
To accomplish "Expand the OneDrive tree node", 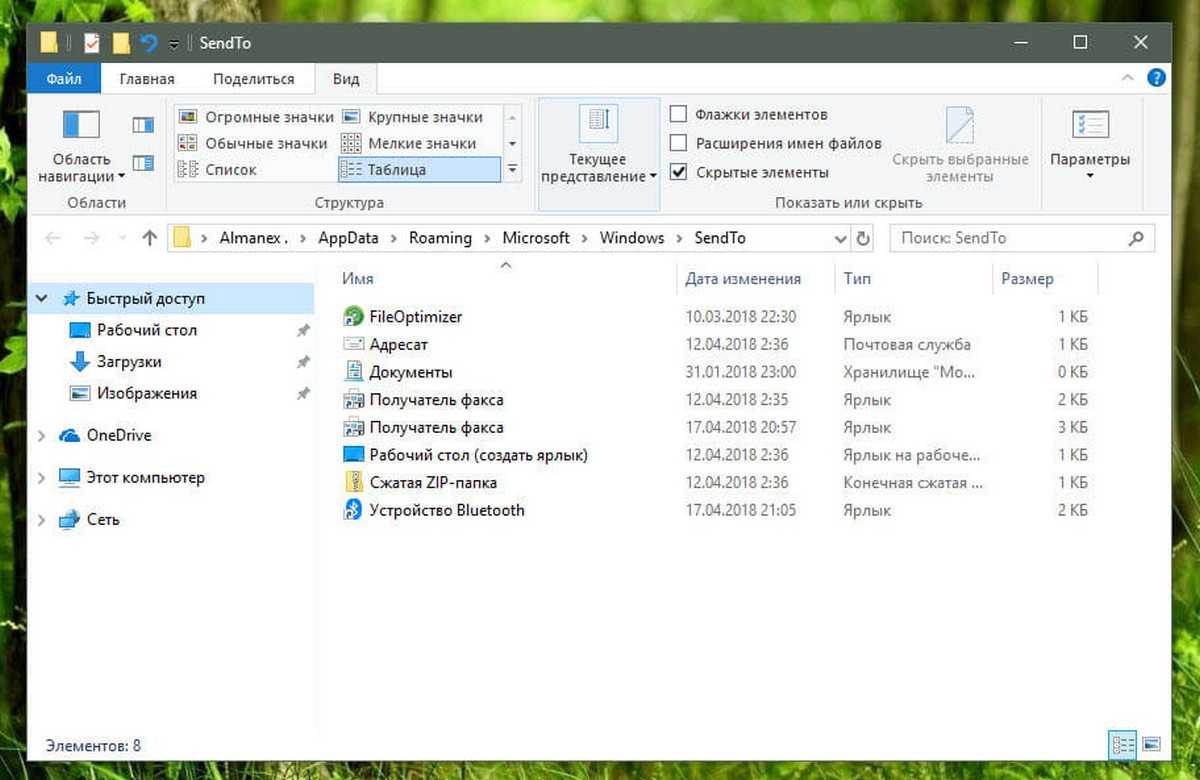I will pyautogui.click(x=41, y=436).
